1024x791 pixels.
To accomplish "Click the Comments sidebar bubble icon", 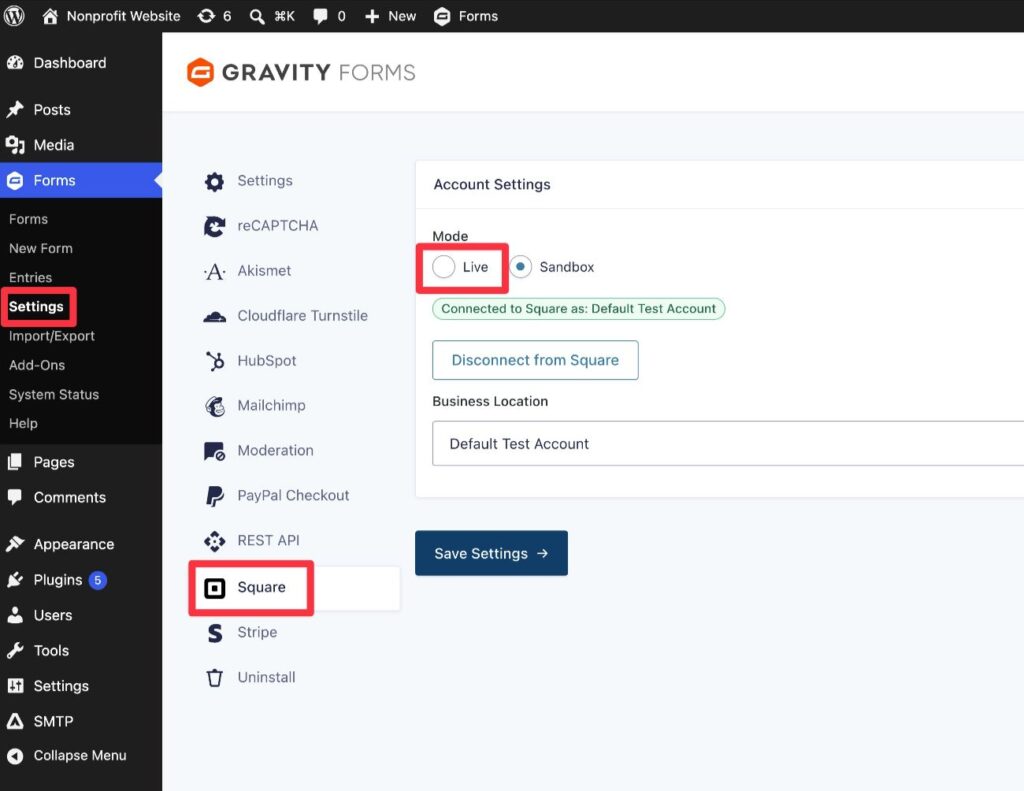I will pyautogui.click(x=15, y=497).
